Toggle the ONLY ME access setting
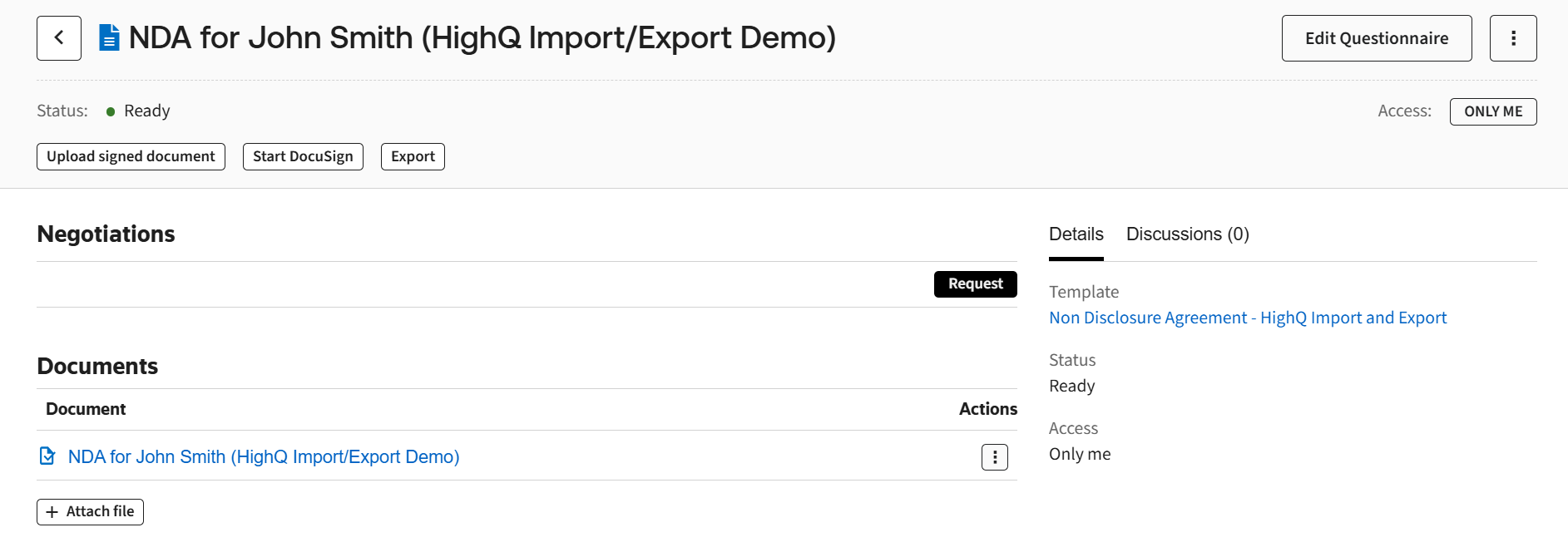The height and width of the screenshot is (552, 1568). click(1492, 111)
